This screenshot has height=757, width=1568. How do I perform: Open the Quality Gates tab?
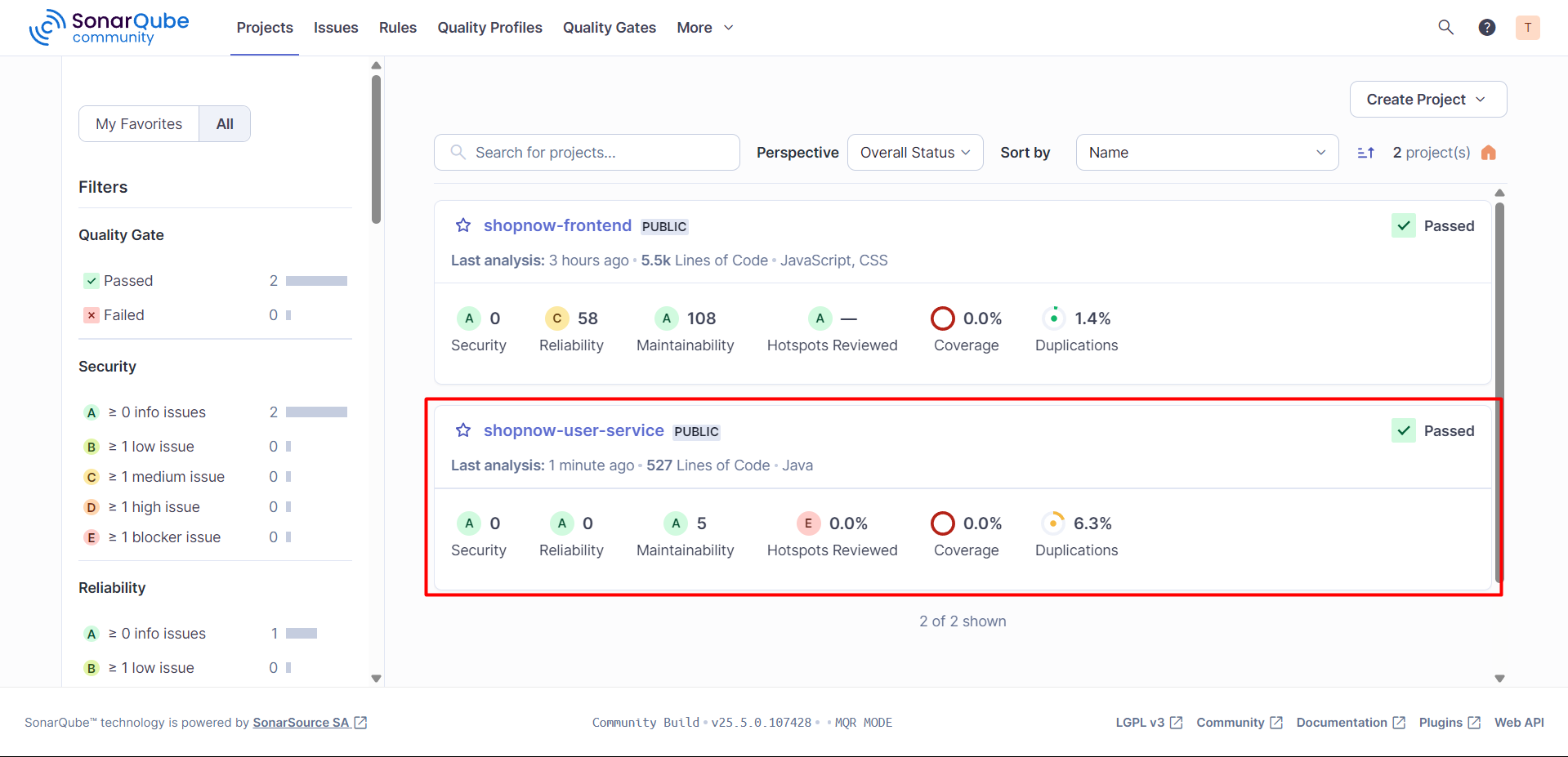(x=609, y=28)
